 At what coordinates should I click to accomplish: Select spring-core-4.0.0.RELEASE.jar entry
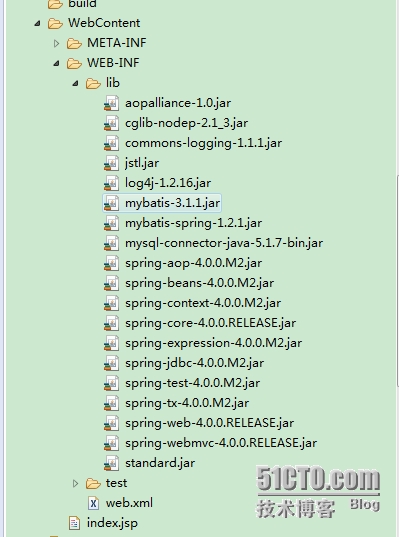tap(211, 323)
